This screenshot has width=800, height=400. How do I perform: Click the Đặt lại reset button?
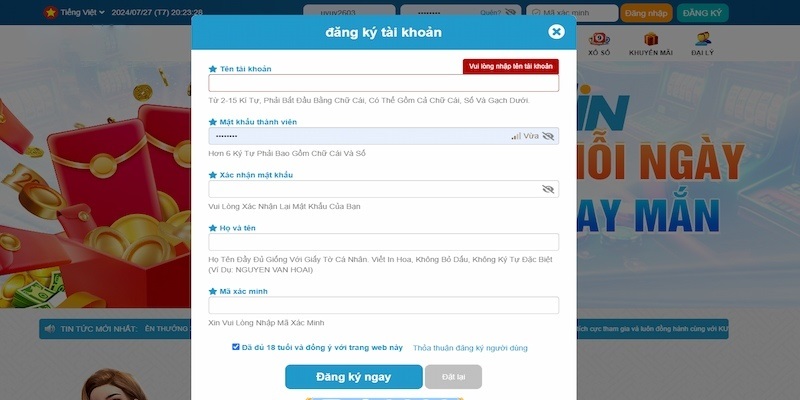(453, 377)
